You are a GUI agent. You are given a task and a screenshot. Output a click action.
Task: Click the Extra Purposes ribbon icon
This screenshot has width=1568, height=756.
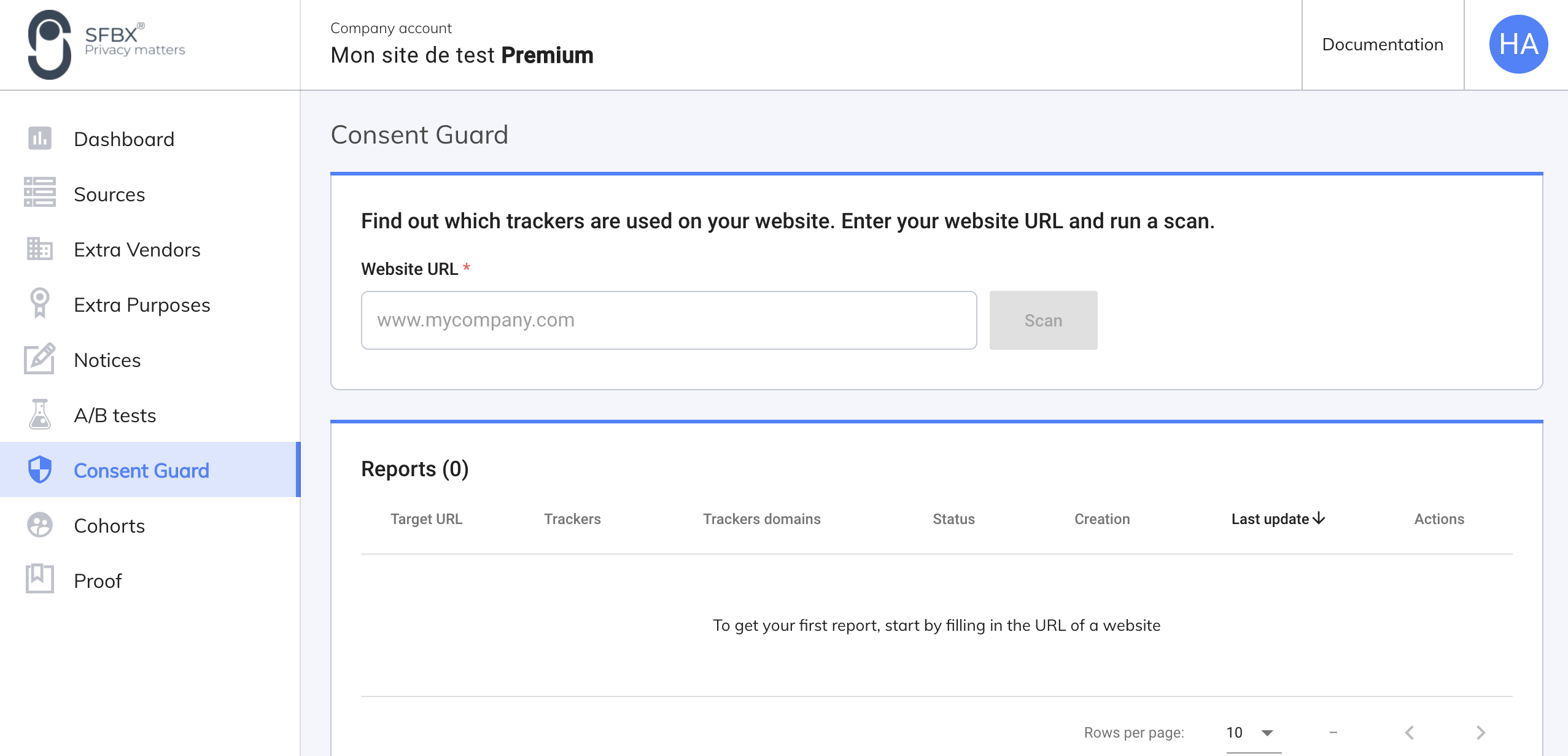coord(39,304)
